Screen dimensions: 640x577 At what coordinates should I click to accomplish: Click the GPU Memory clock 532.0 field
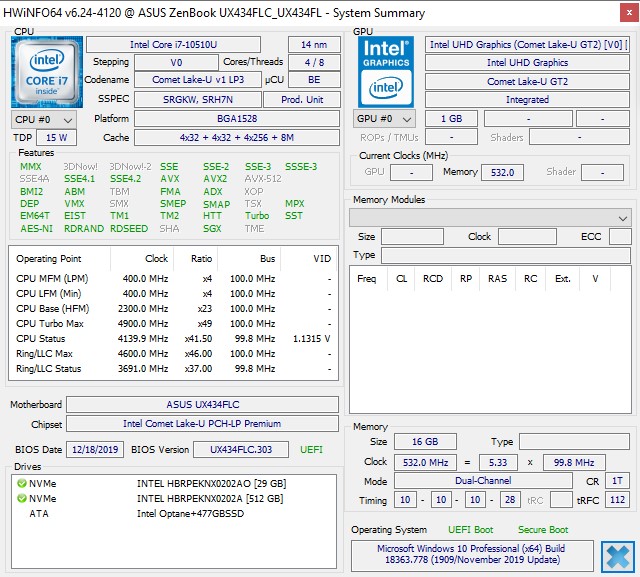pyautogui.click(x=502, y=172)
